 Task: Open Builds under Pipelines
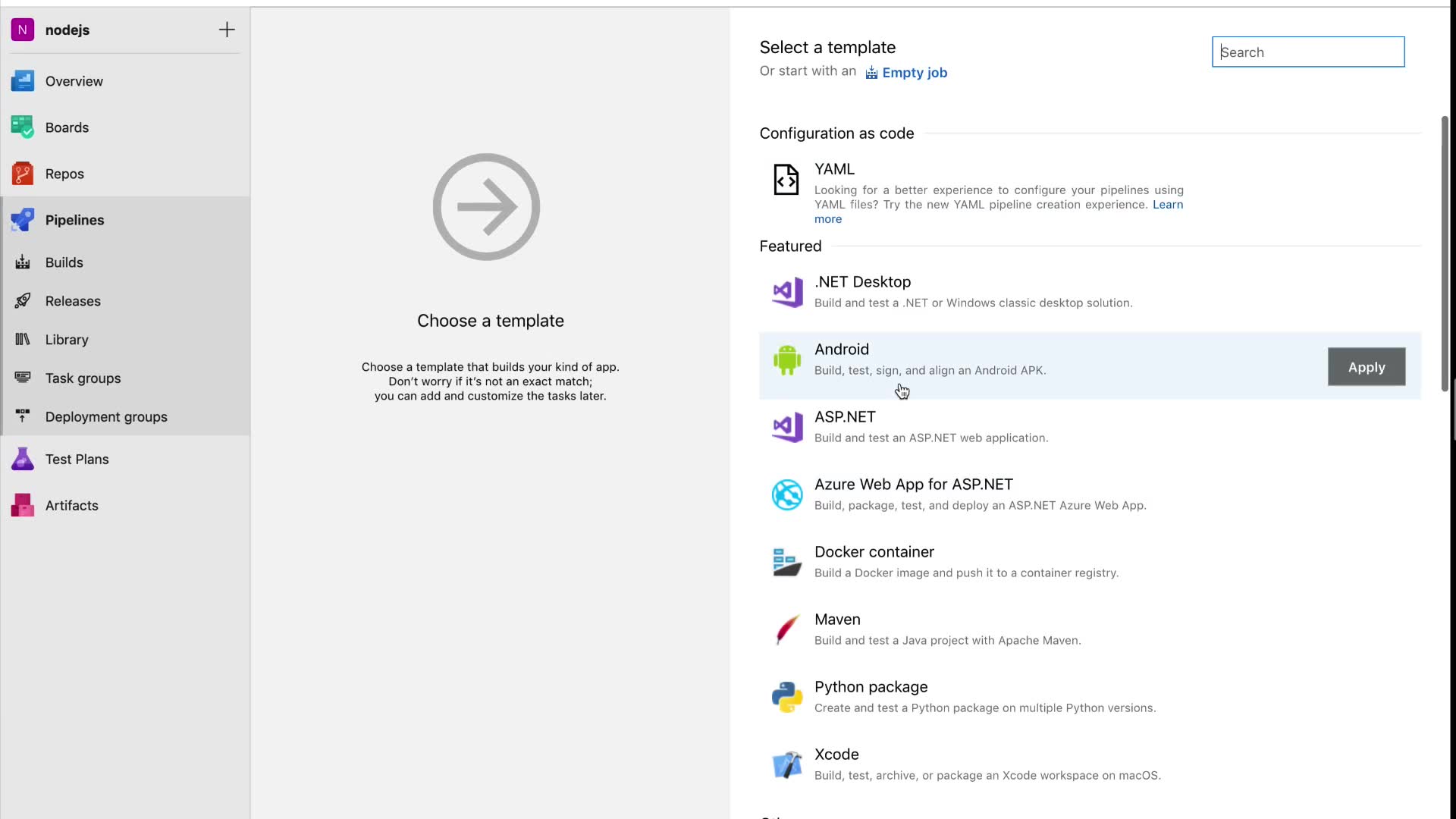(x=64, y=262)
